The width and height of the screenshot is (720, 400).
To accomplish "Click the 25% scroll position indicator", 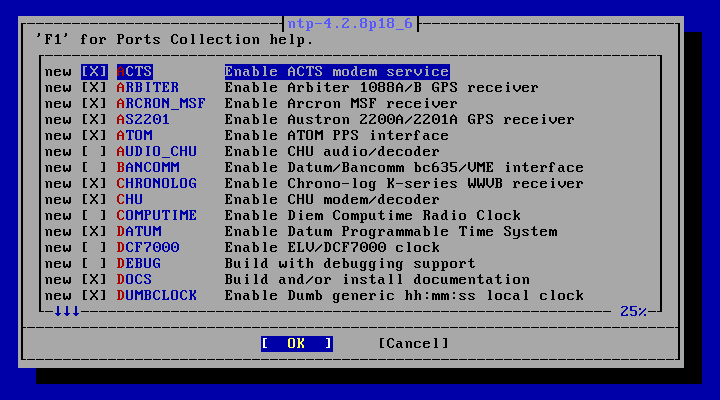I will coord(633,311).
